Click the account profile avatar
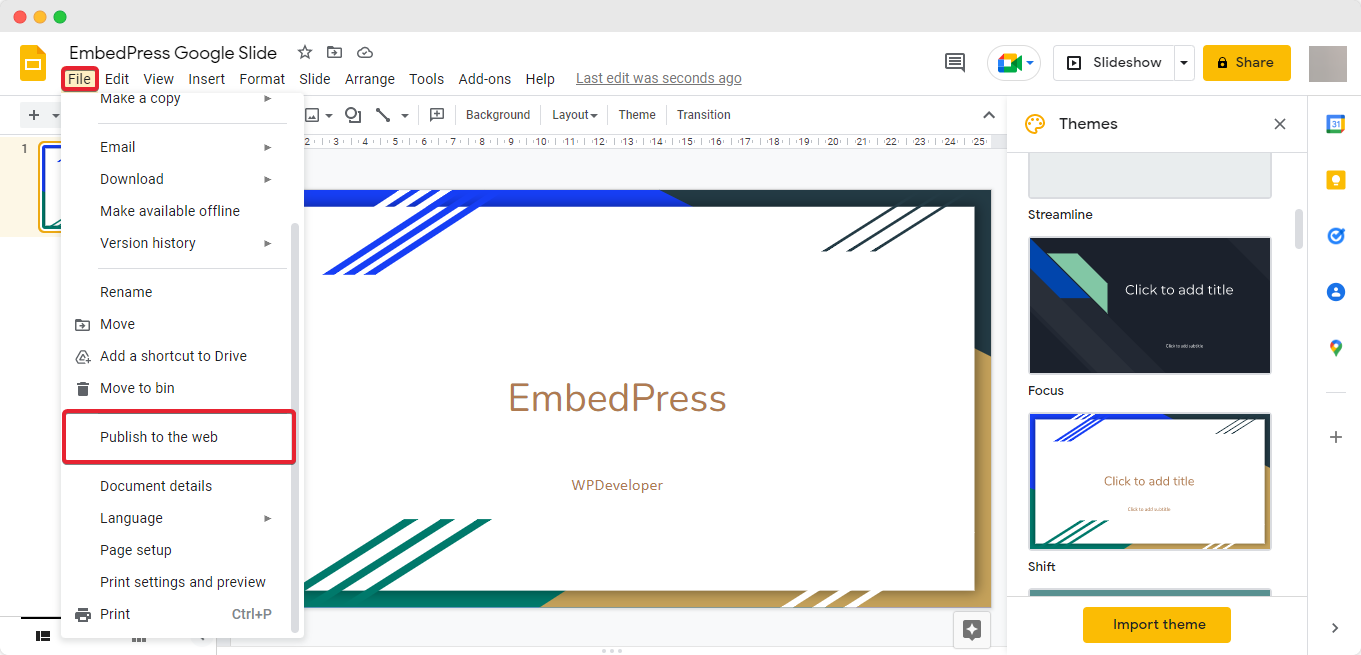Screen dimensions: 1361x655 1328,63
